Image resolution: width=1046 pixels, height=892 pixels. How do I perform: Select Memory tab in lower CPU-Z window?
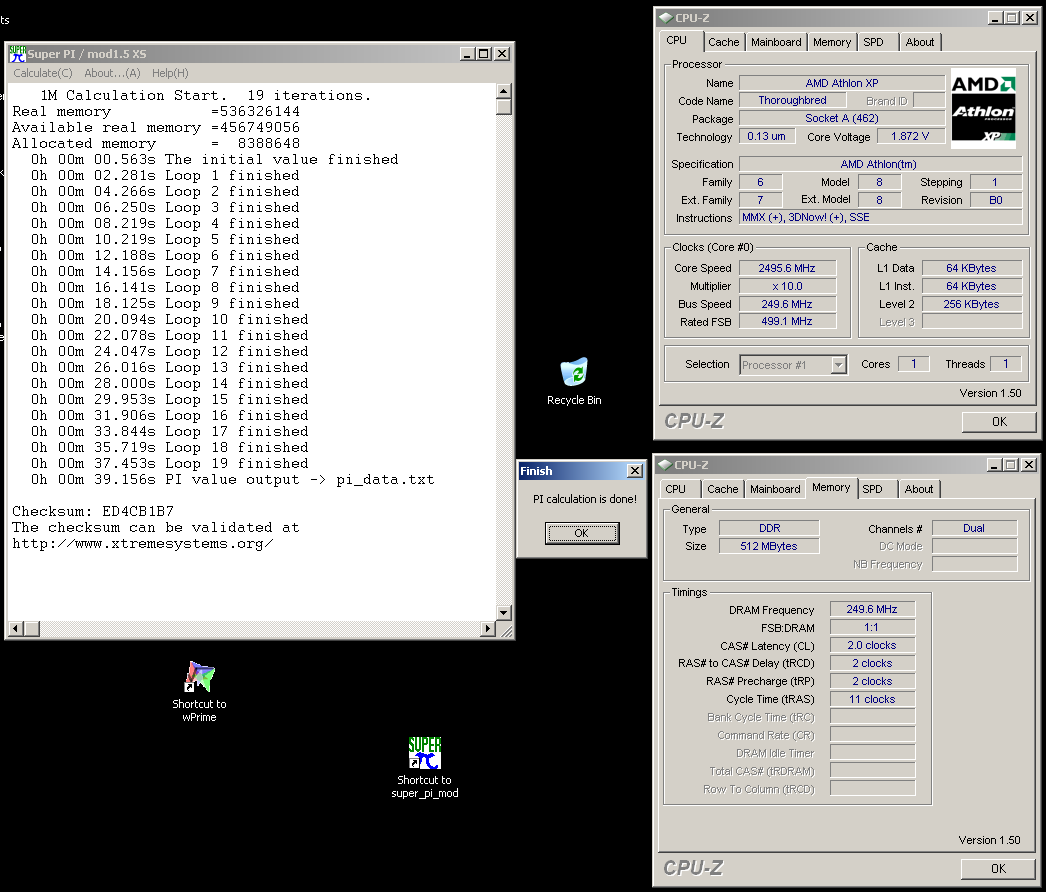[x=831, y=488]
